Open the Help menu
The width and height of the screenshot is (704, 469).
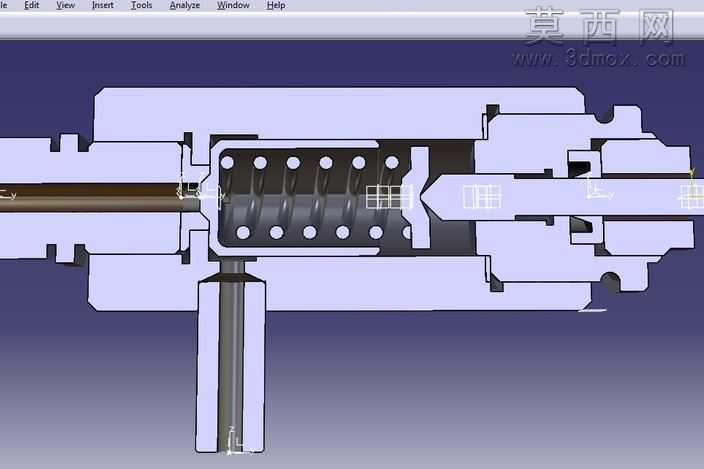pyautogui.click(x=276, y=5)
